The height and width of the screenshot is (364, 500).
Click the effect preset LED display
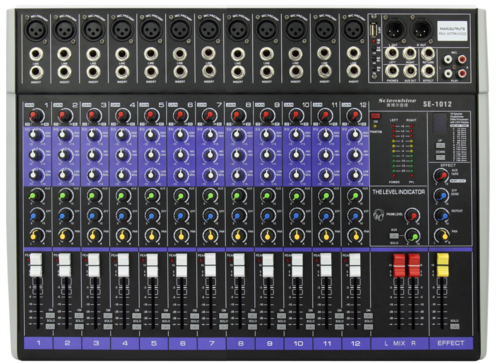[440, 124]
